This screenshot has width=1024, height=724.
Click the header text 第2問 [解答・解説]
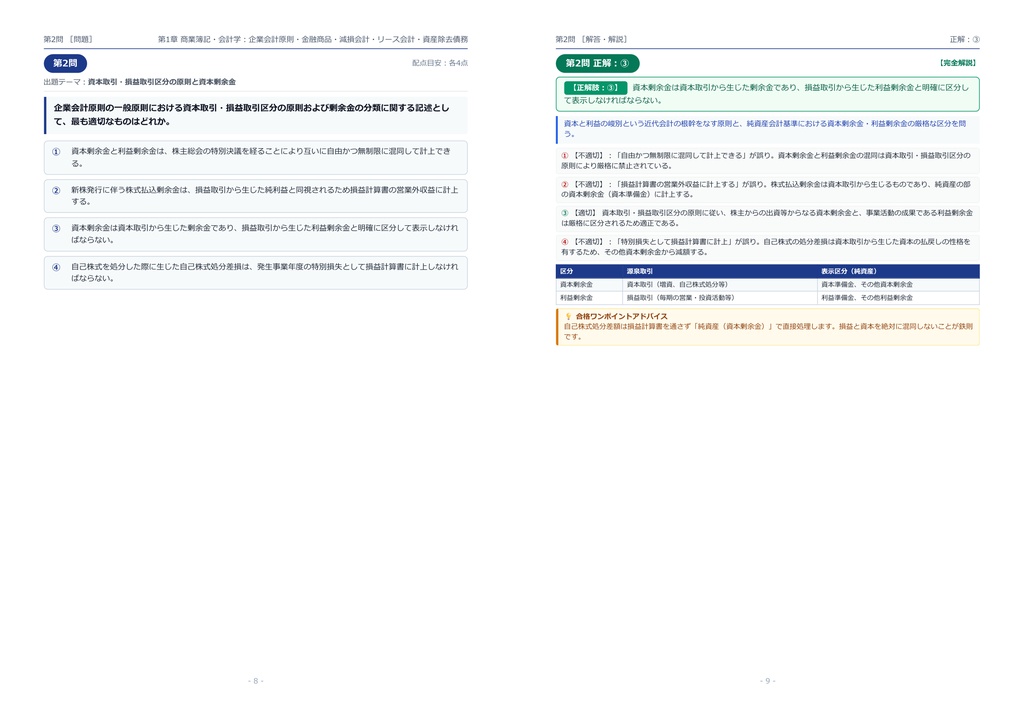(592, 39)
